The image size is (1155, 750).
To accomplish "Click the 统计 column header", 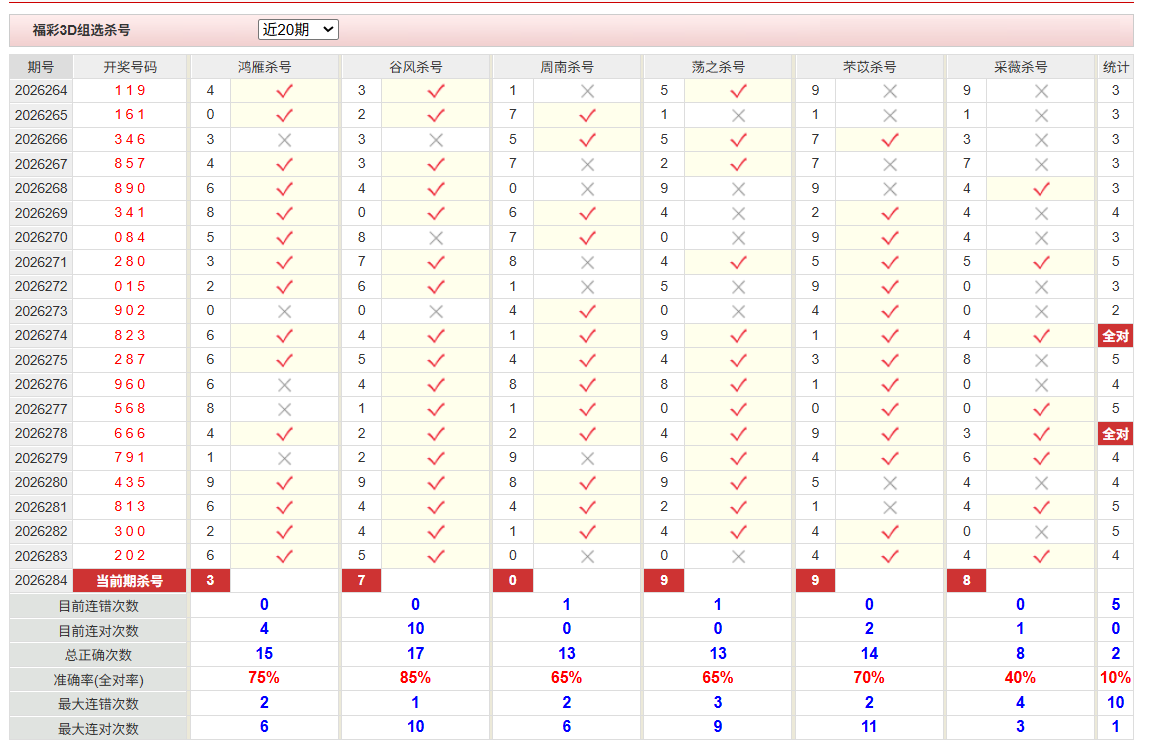I will click(1115, 67).
